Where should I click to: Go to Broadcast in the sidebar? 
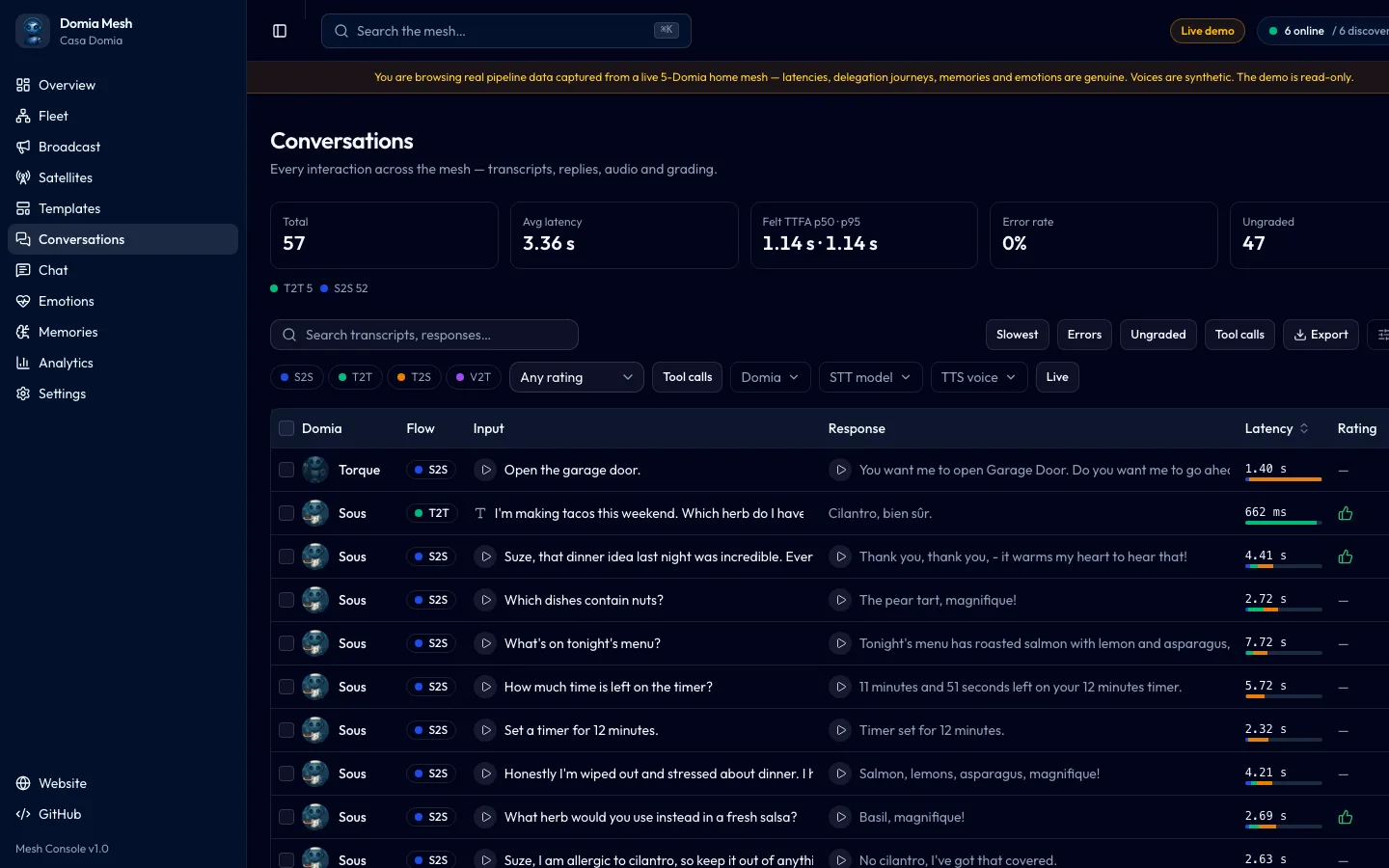pos(123,147)
